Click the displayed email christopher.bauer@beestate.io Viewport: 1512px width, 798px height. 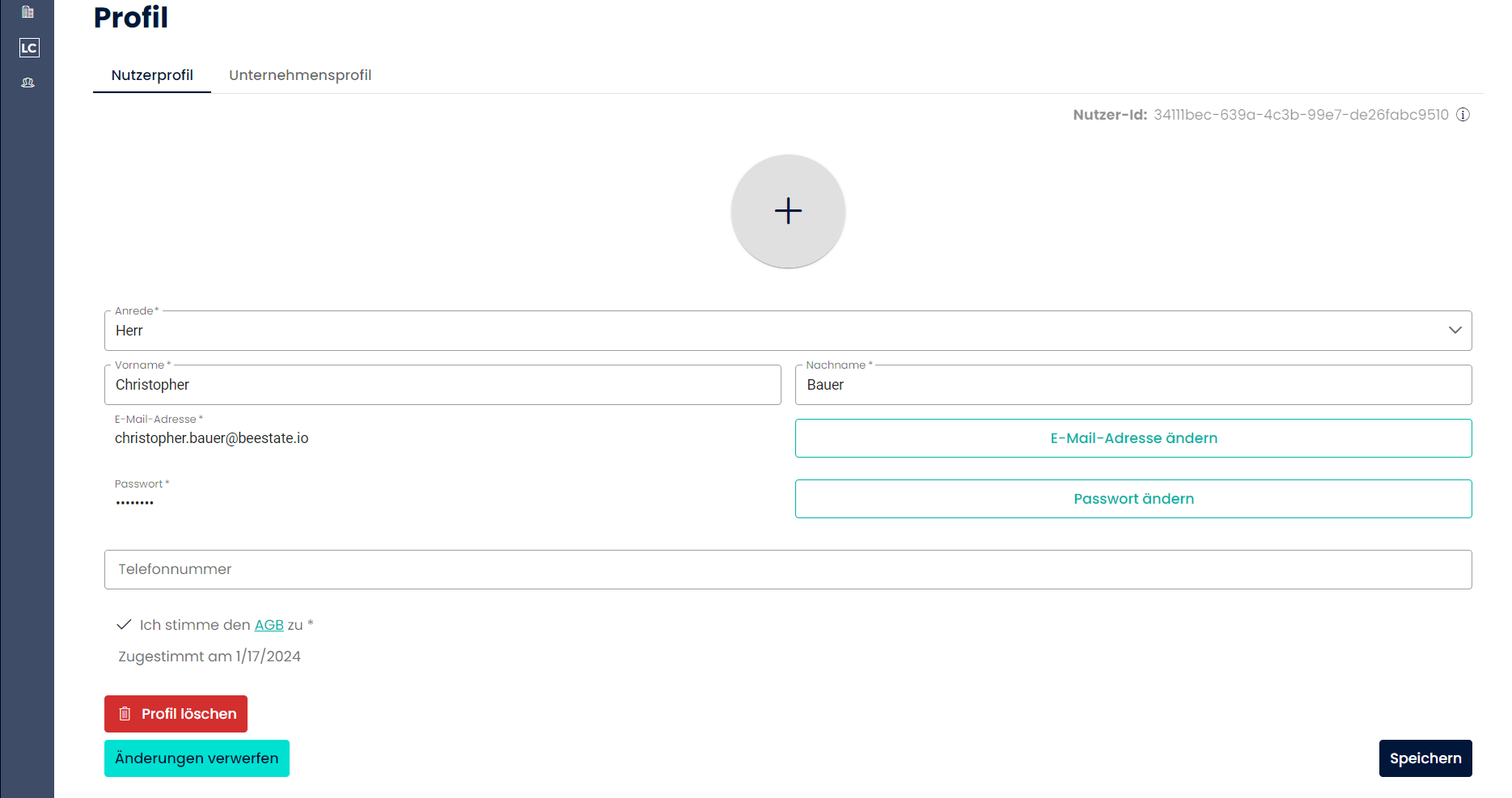tap(212, 438)
